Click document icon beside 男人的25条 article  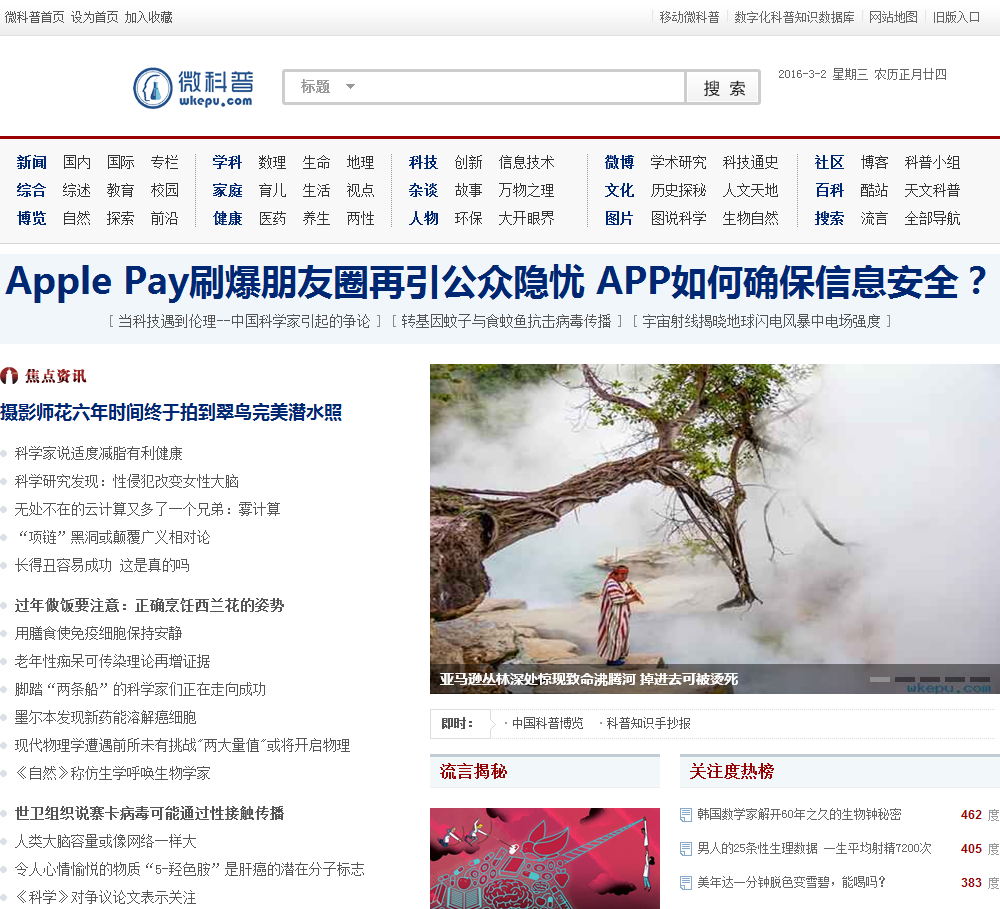point(686,849)
